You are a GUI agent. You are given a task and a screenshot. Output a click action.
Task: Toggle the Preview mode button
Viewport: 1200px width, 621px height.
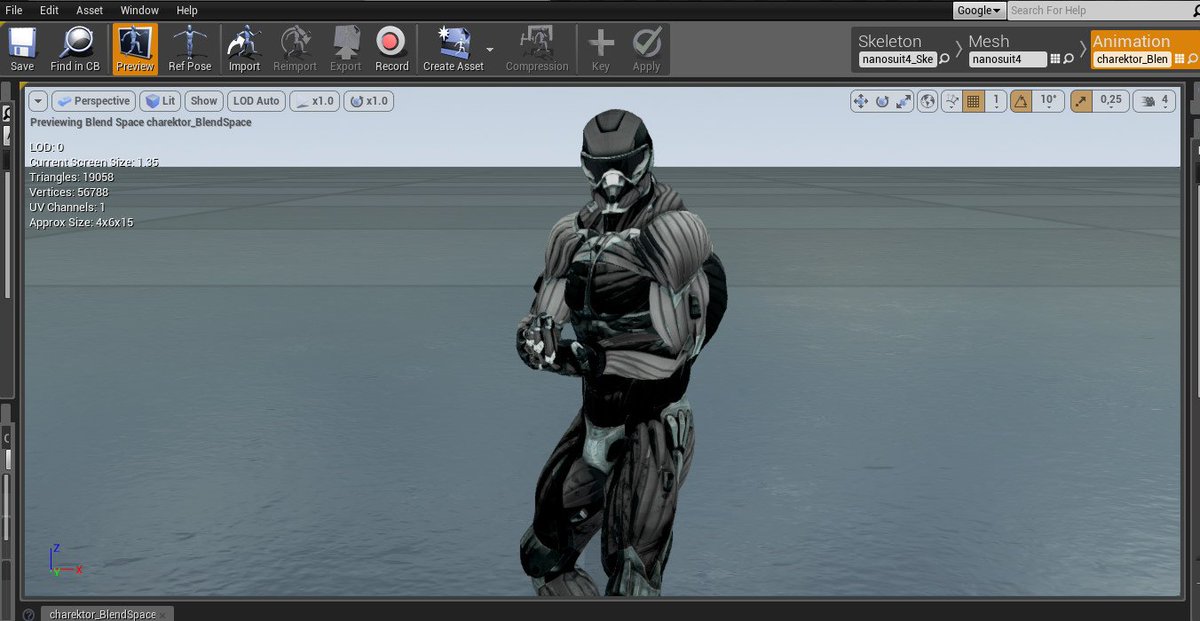tap(135, 49)
